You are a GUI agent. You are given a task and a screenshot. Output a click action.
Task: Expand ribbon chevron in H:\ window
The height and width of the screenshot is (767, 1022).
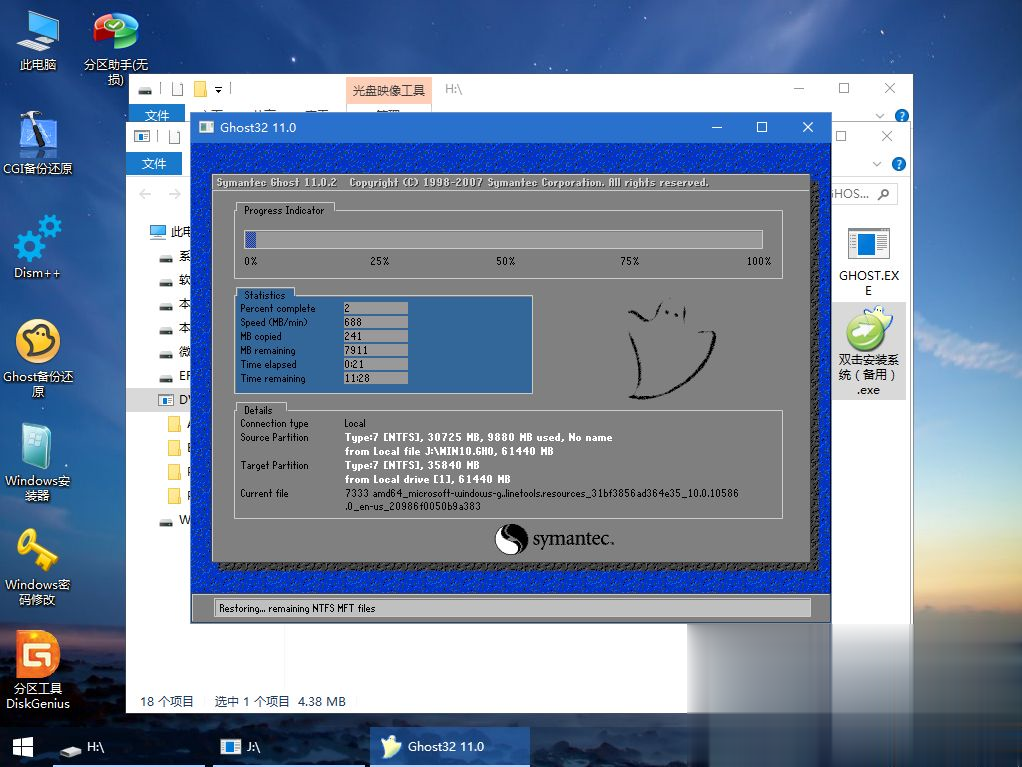880,116
